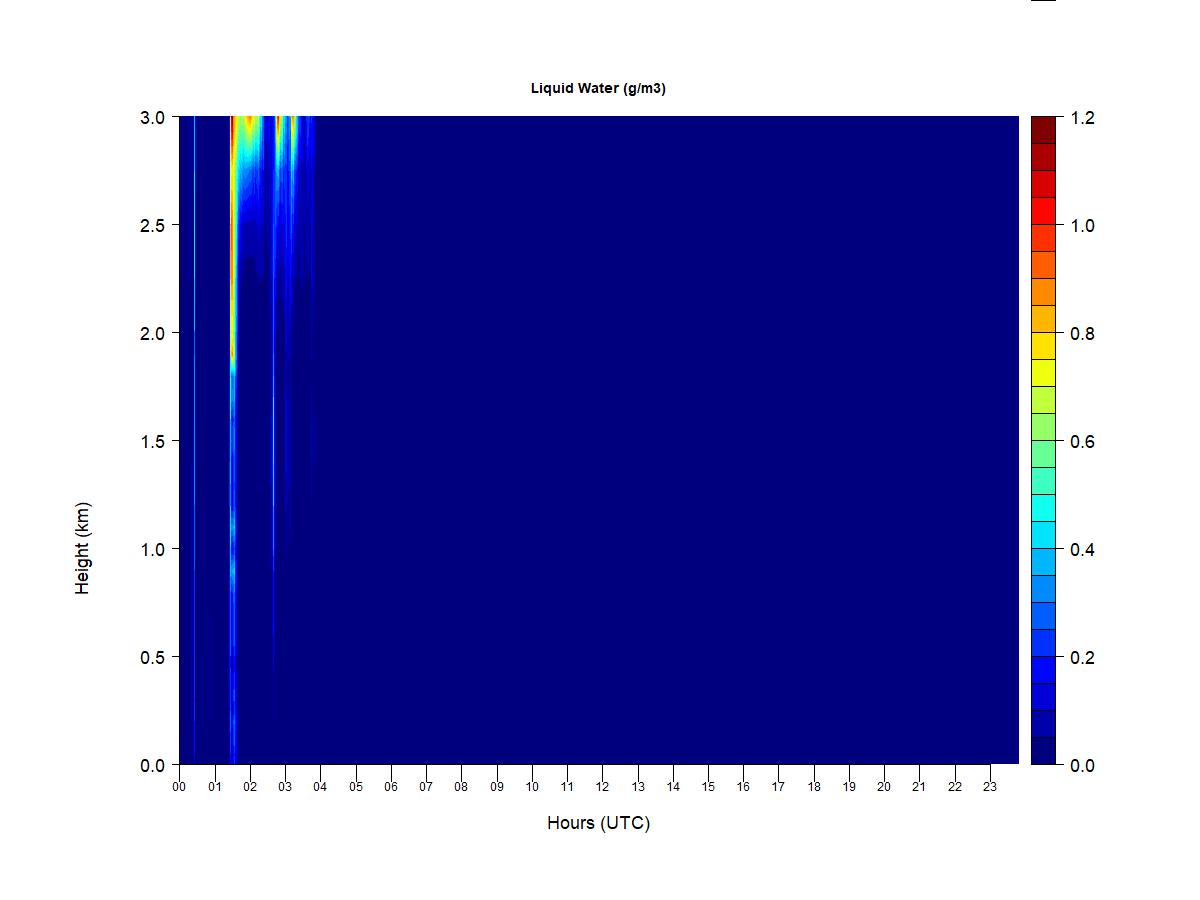Click the dark red swatch atop the colorbar
Image resolution: width=1200 pixels, height=900 pixels.
click(1044, 130)
